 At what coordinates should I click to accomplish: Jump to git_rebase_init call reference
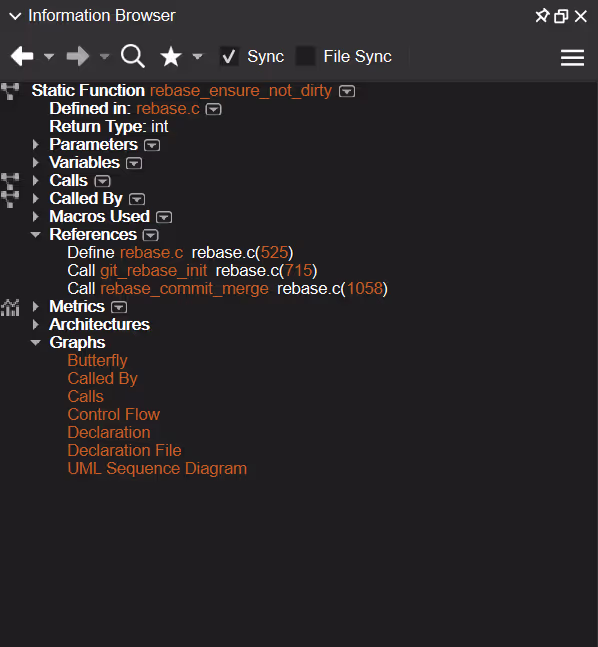[154, 271]
